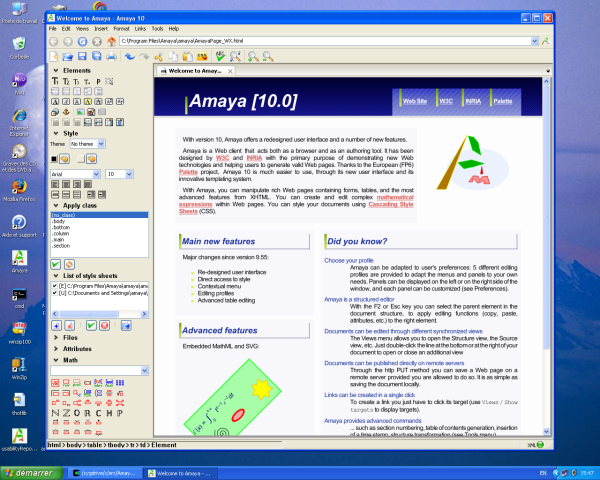The width and height of the screenshot is (600, 480).
Task: Open the new document icon
Action: (54, 57)
